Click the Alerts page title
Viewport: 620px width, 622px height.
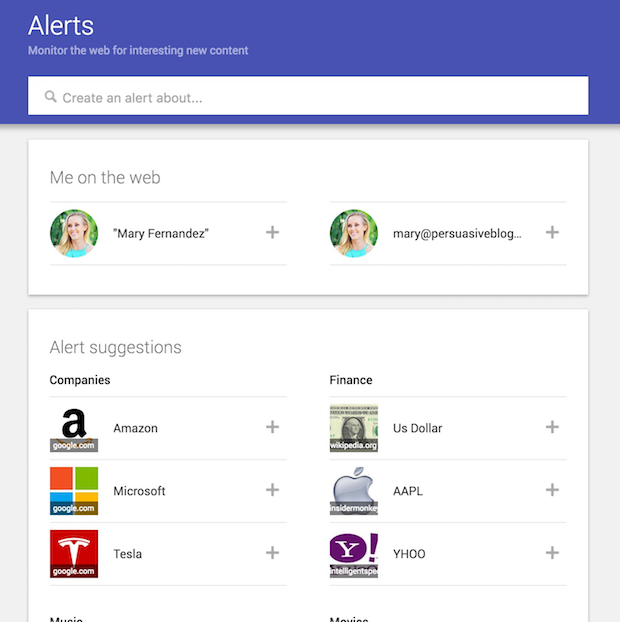pyautogui.click(x=61, y=25)
